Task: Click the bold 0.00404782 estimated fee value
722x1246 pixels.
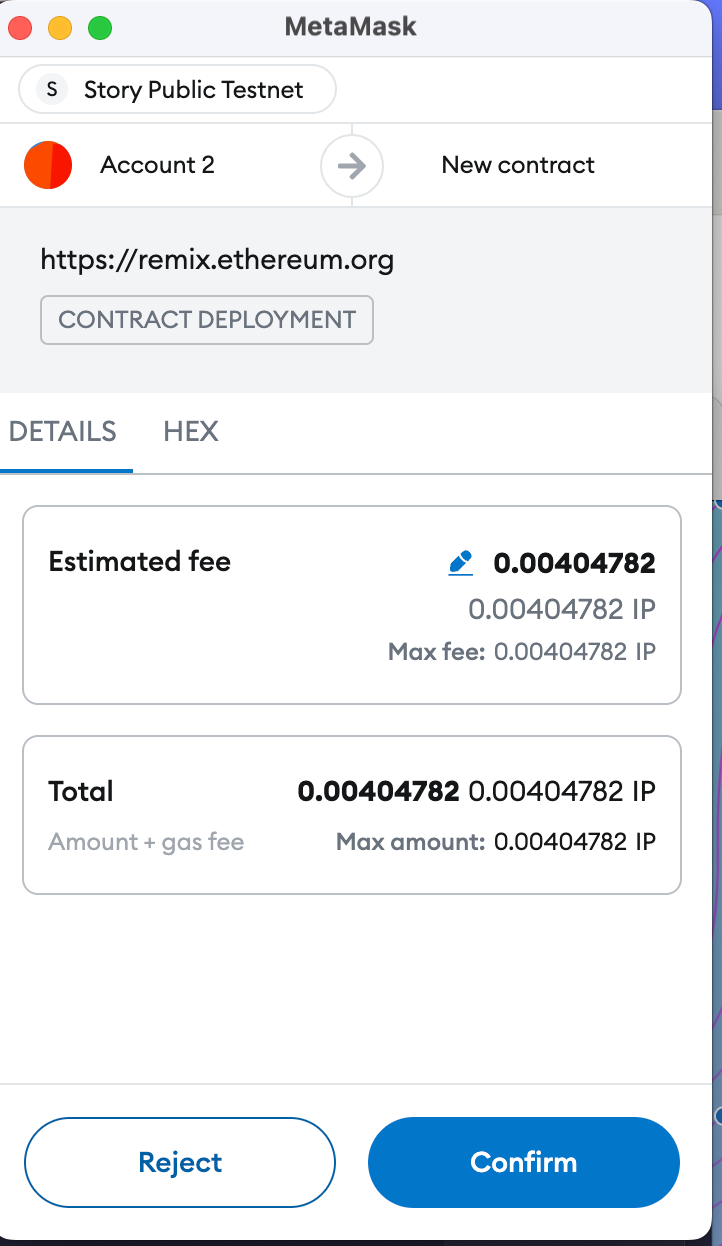Action: click(575, 563)
